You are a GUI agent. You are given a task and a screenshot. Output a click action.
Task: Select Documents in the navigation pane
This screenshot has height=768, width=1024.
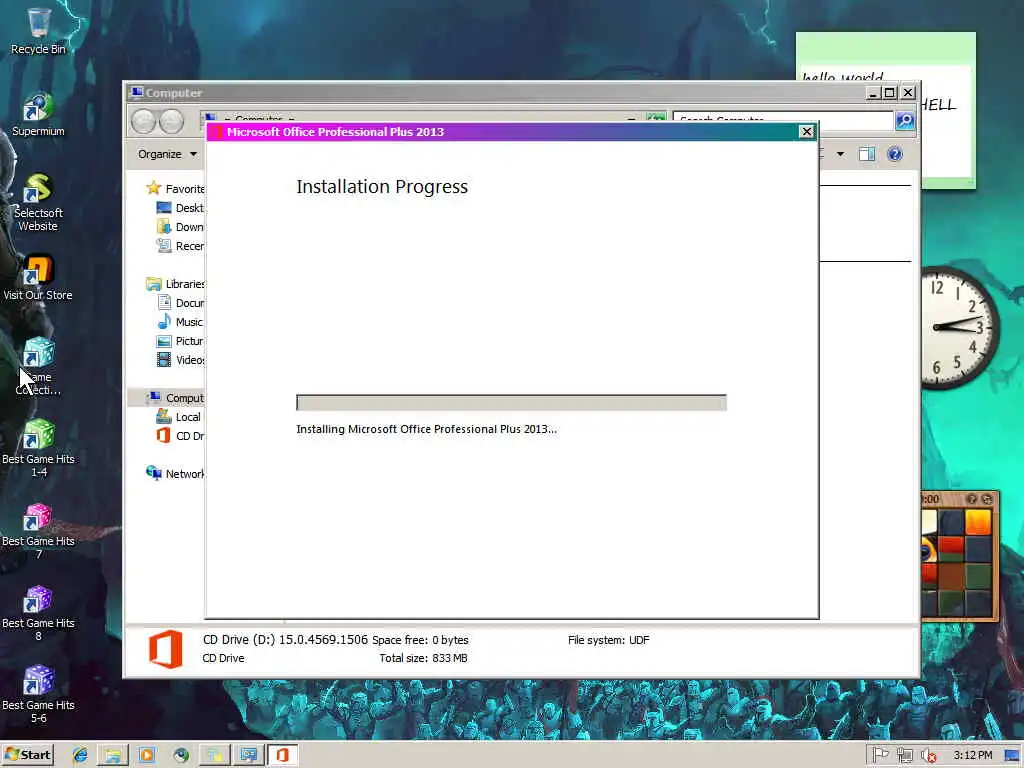pos(180,302)
